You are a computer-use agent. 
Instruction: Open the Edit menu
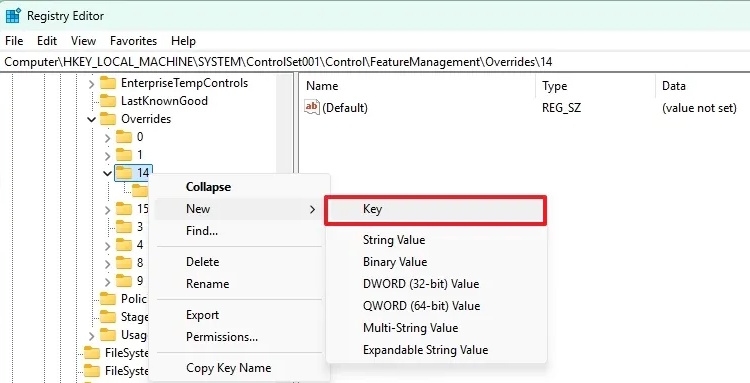(47, 41)
